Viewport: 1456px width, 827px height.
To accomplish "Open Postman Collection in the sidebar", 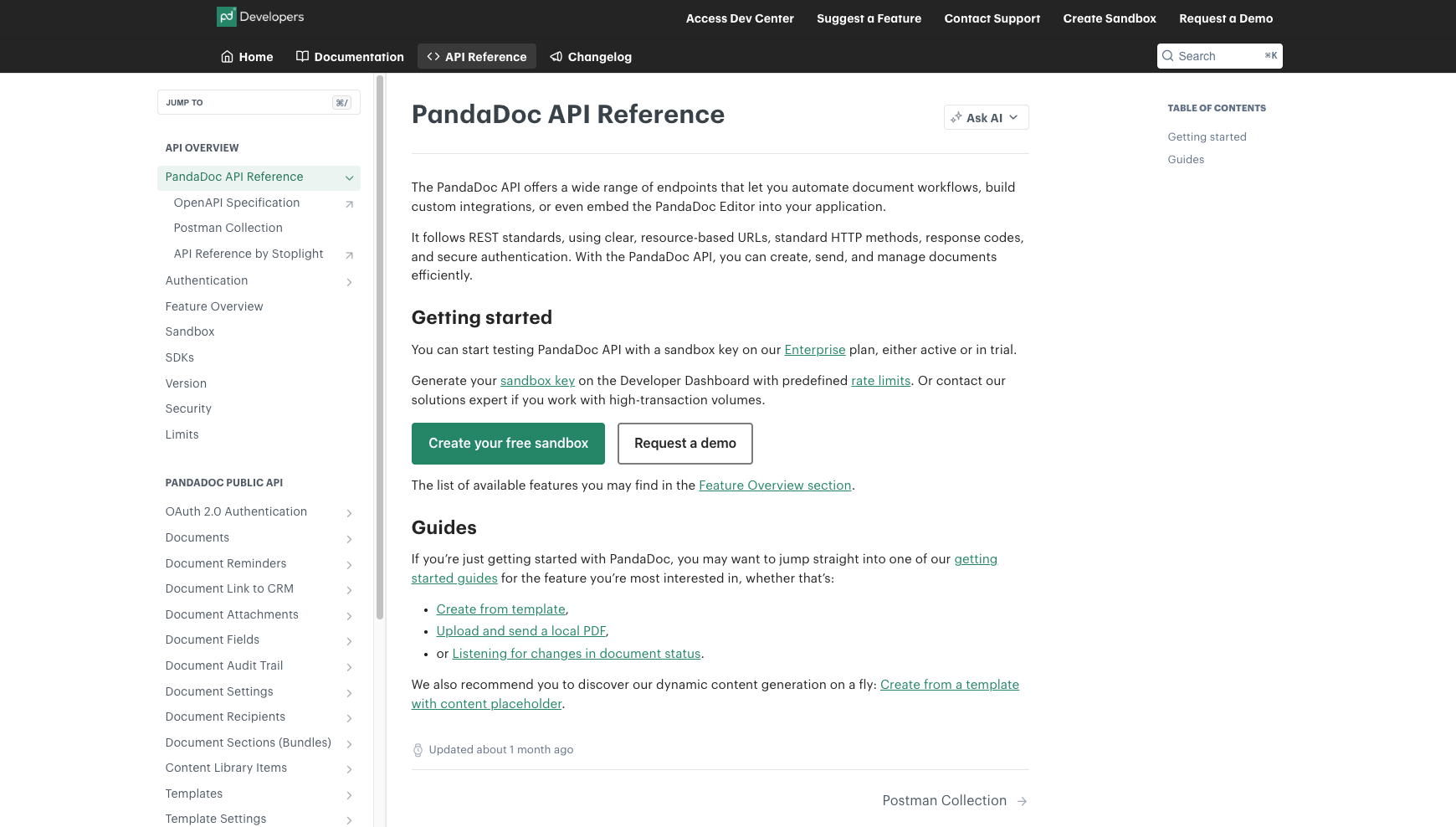I will (228, 228).
